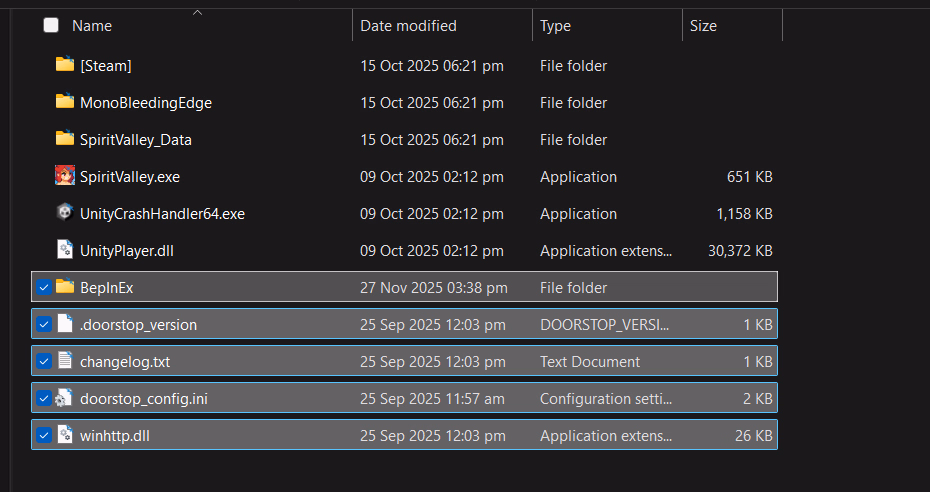Sort files by the Name column
930x492 pixels.
(92, 26)
